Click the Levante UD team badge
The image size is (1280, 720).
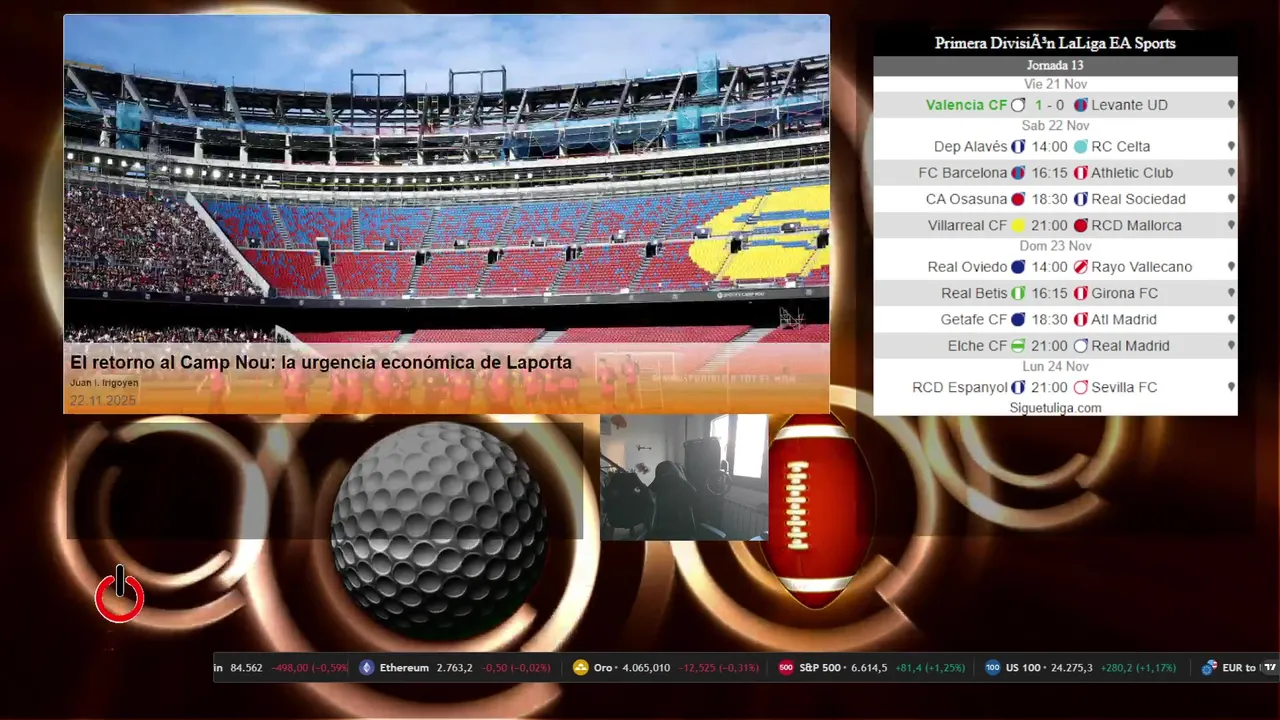1081,105
